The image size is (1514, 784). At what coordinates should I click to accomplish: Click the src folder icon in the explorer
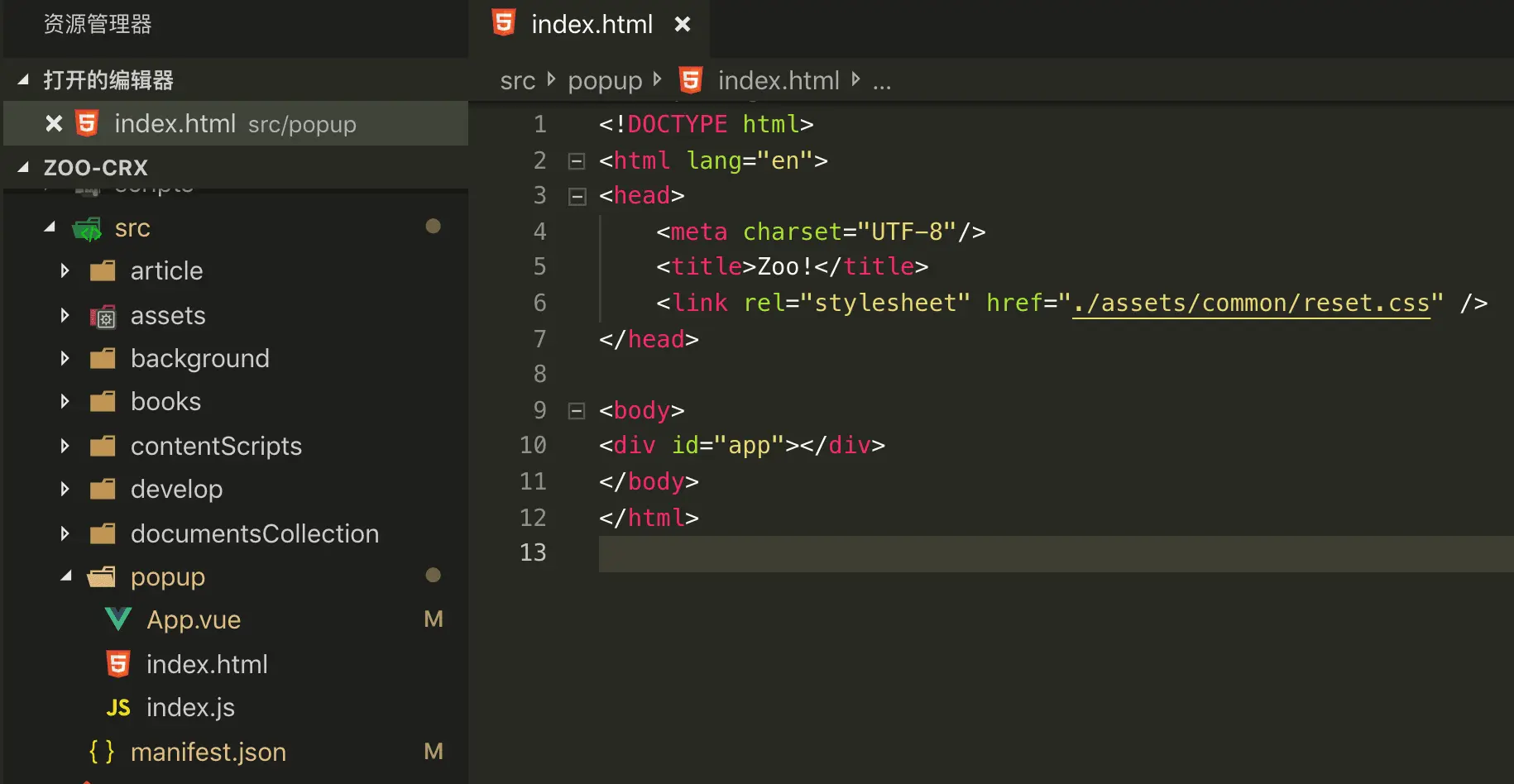[x=87, y=228]
